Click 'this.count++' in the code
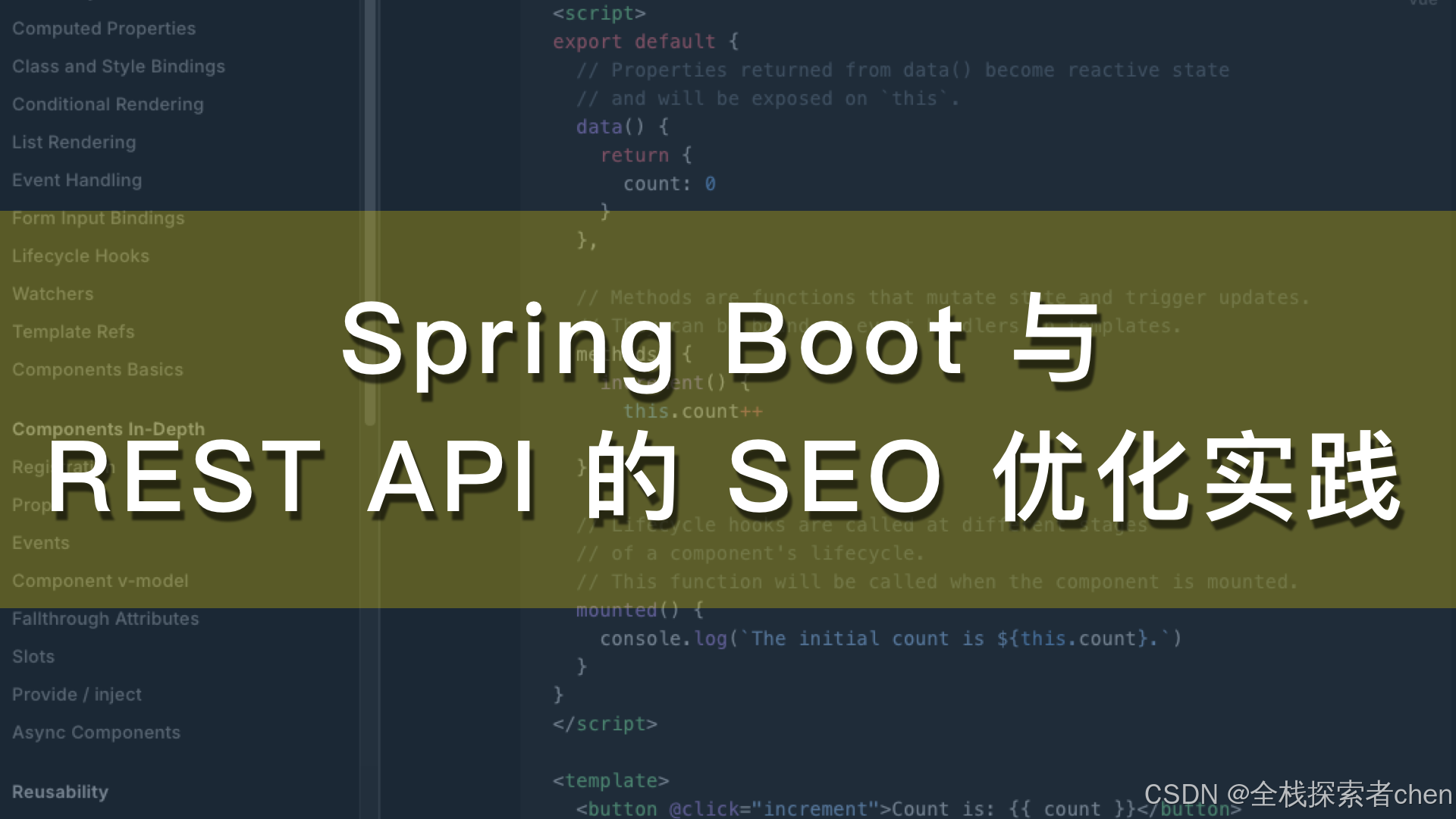 click(x=693, y=411)
